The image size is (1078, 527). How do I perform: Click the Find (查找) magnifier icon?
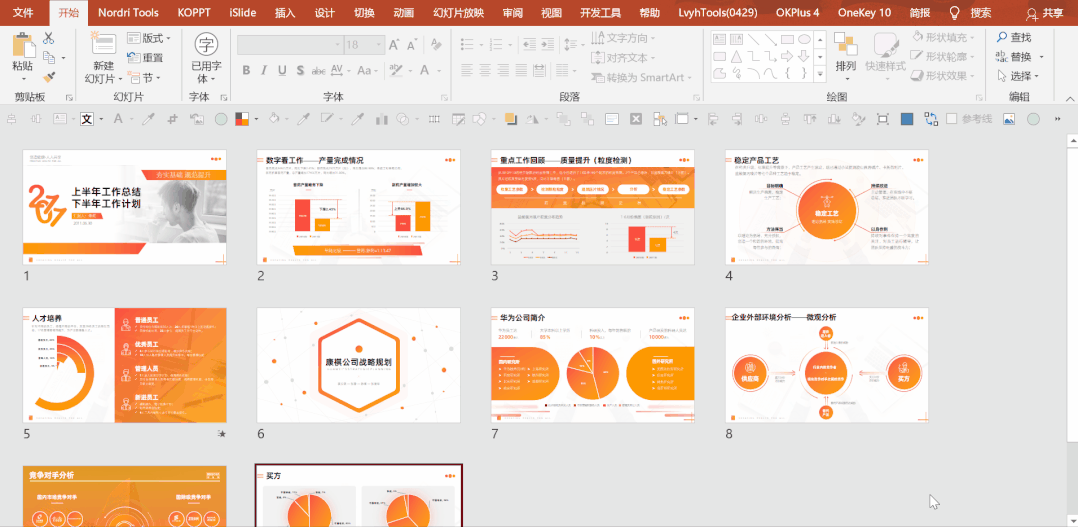pyautogui.click(x=1000, y=37)
